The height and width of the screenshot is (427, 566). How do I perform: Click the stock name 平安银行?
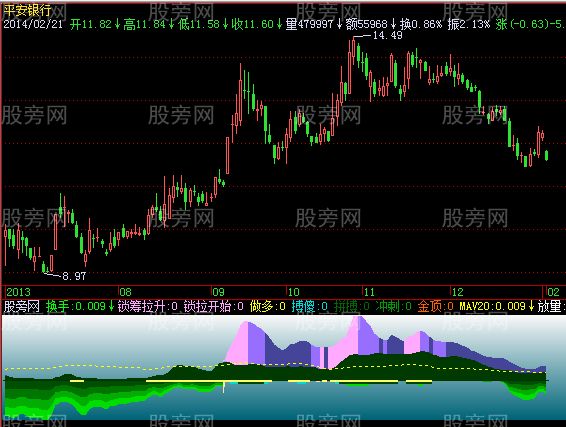click(x=27, y=10)
